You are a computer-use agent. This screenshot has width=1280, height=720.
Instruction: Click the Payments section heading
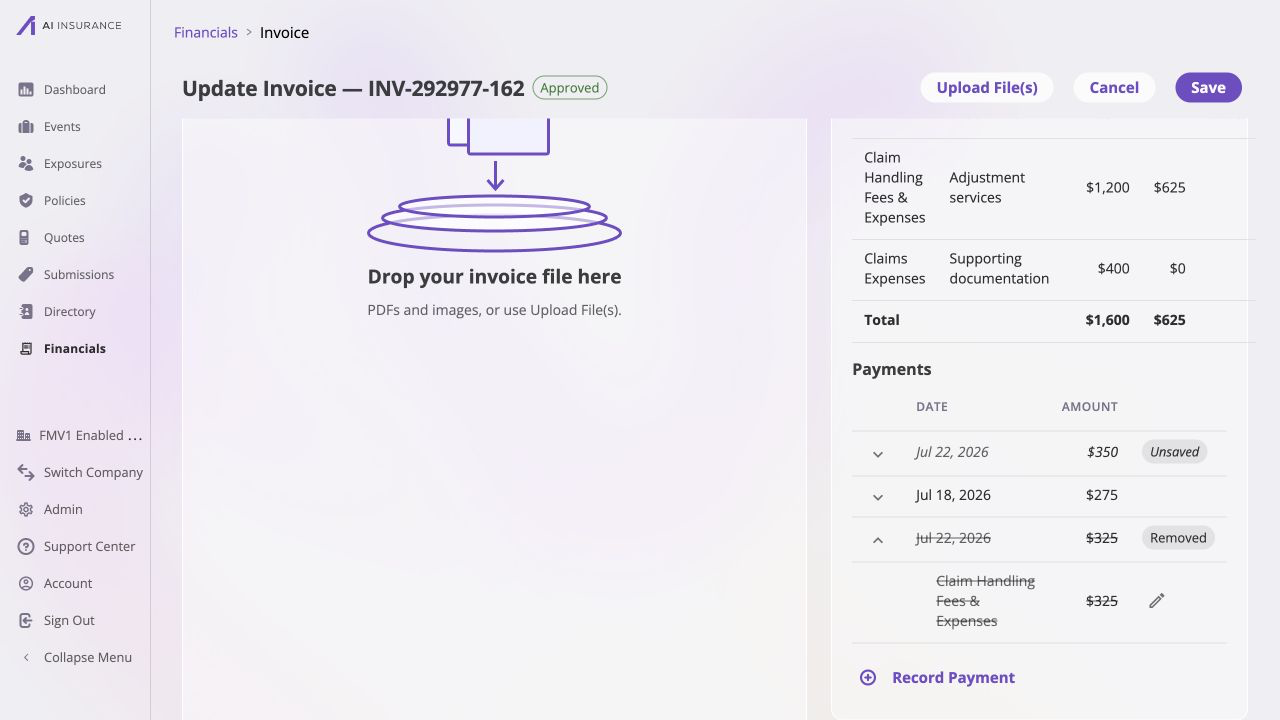click(892, 369)
